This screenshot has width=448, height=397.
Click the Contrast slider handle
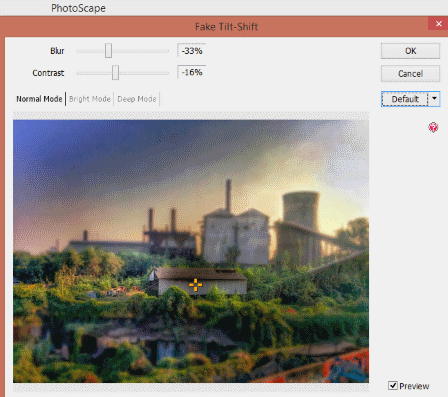115,73
